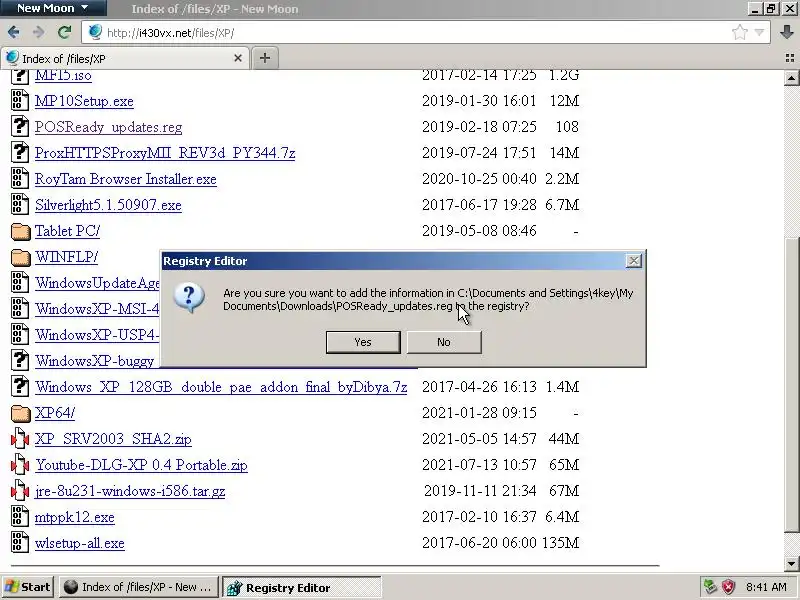Click the icon next to Silverlight5.1.50907.exe

(20, 205)
